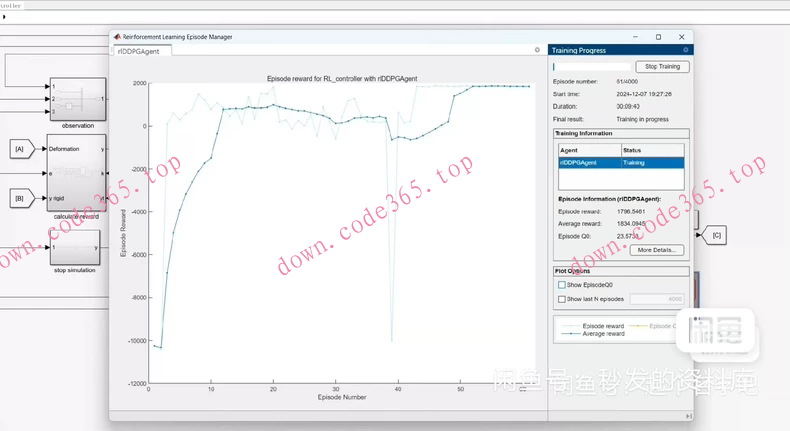Select rlDDPGAgent row in Training Information table

[621, 162]
